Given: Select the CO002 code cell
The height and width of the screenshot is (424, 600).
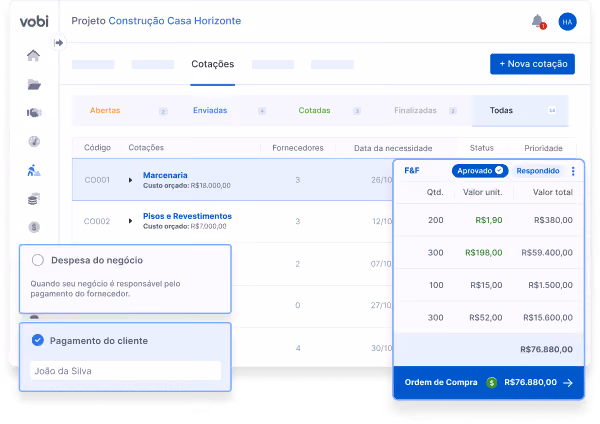Looking at the screenshot, I should pos(97,221).
